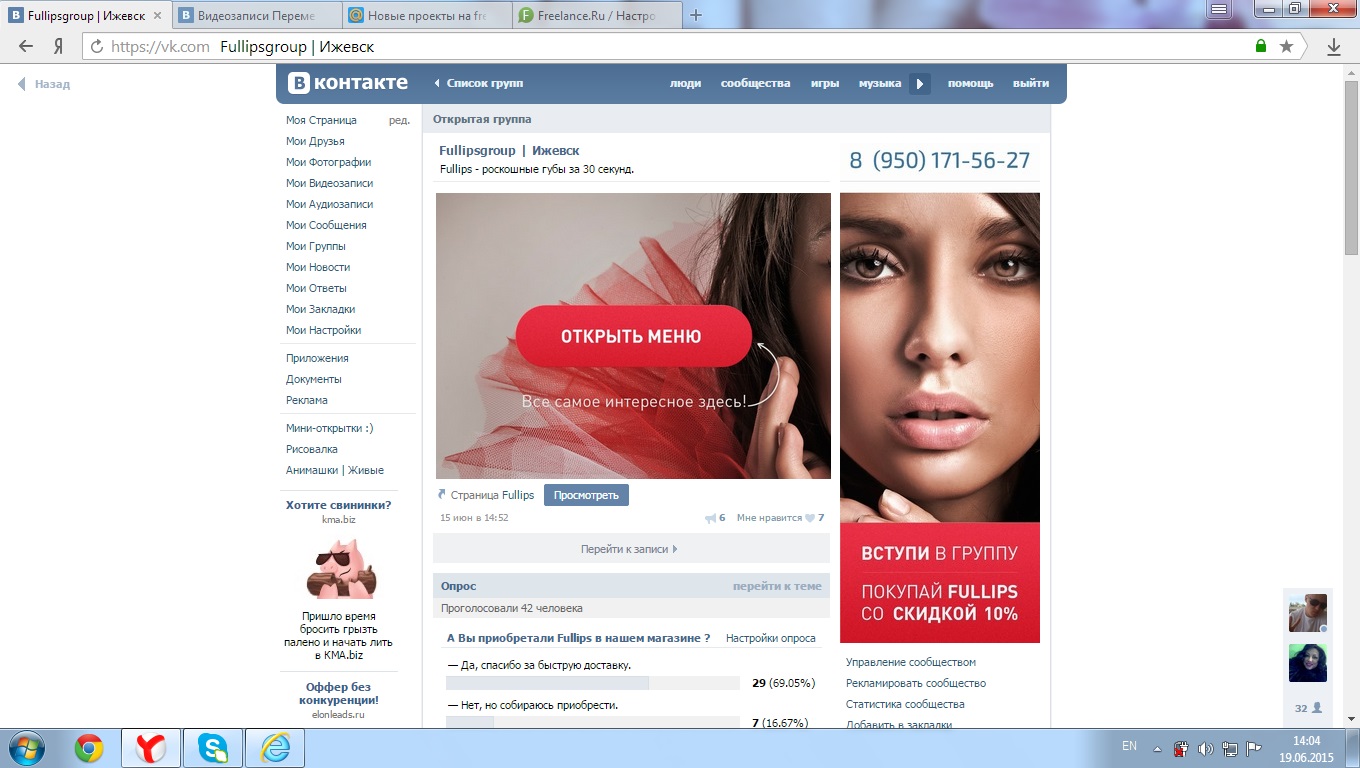Open the network tray icon
Viewport: 1360px width, 768px height.
coord(1229,749)
